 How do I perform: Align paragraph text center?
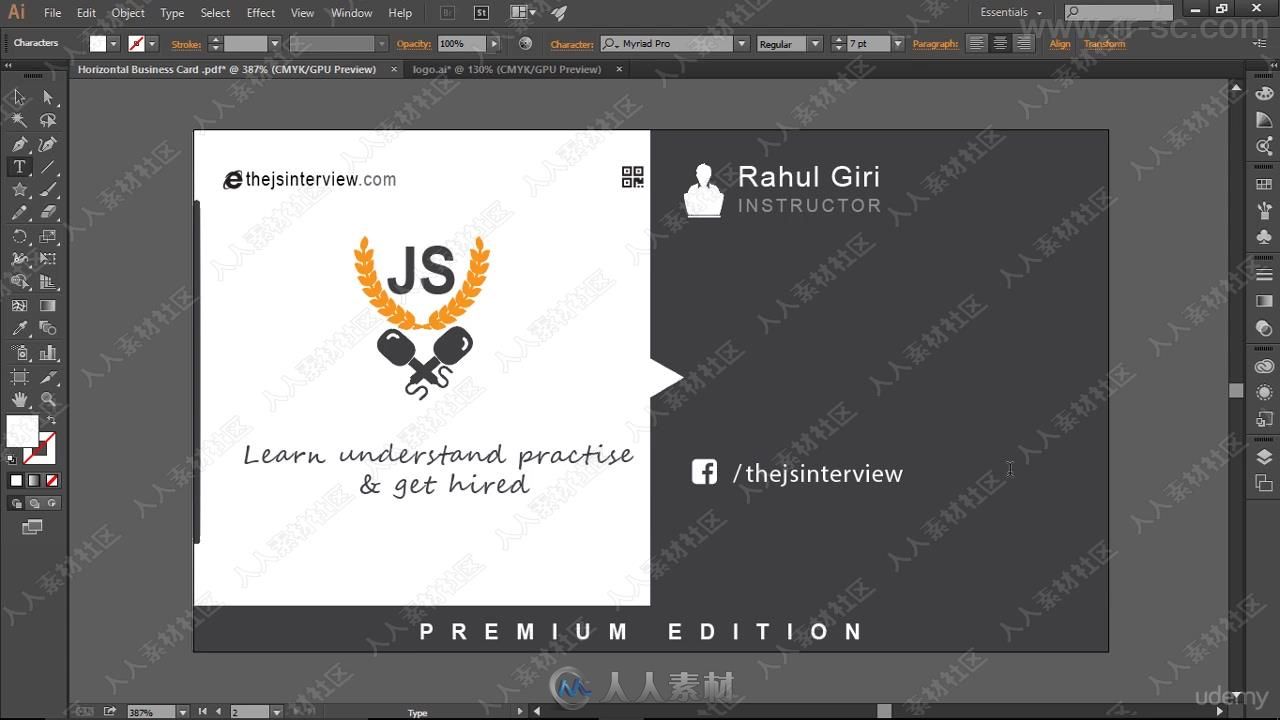pyautogui.click(x=1000, y=44)
